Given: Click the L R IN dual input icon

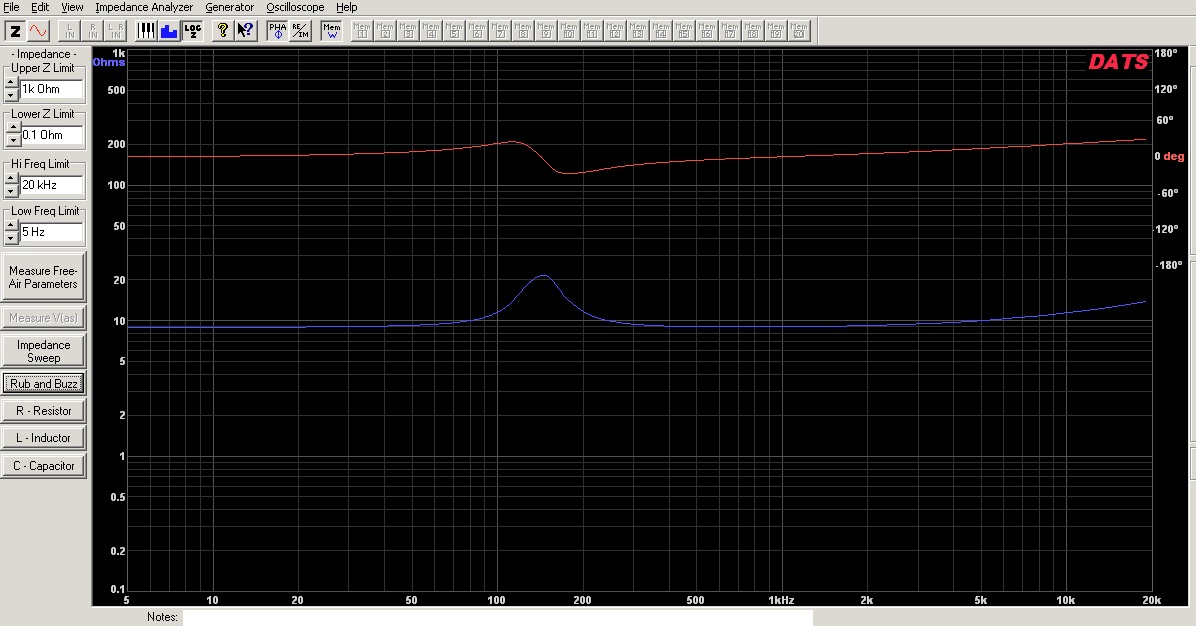Looking at the screenshot, I should click(x=116, y=31).
